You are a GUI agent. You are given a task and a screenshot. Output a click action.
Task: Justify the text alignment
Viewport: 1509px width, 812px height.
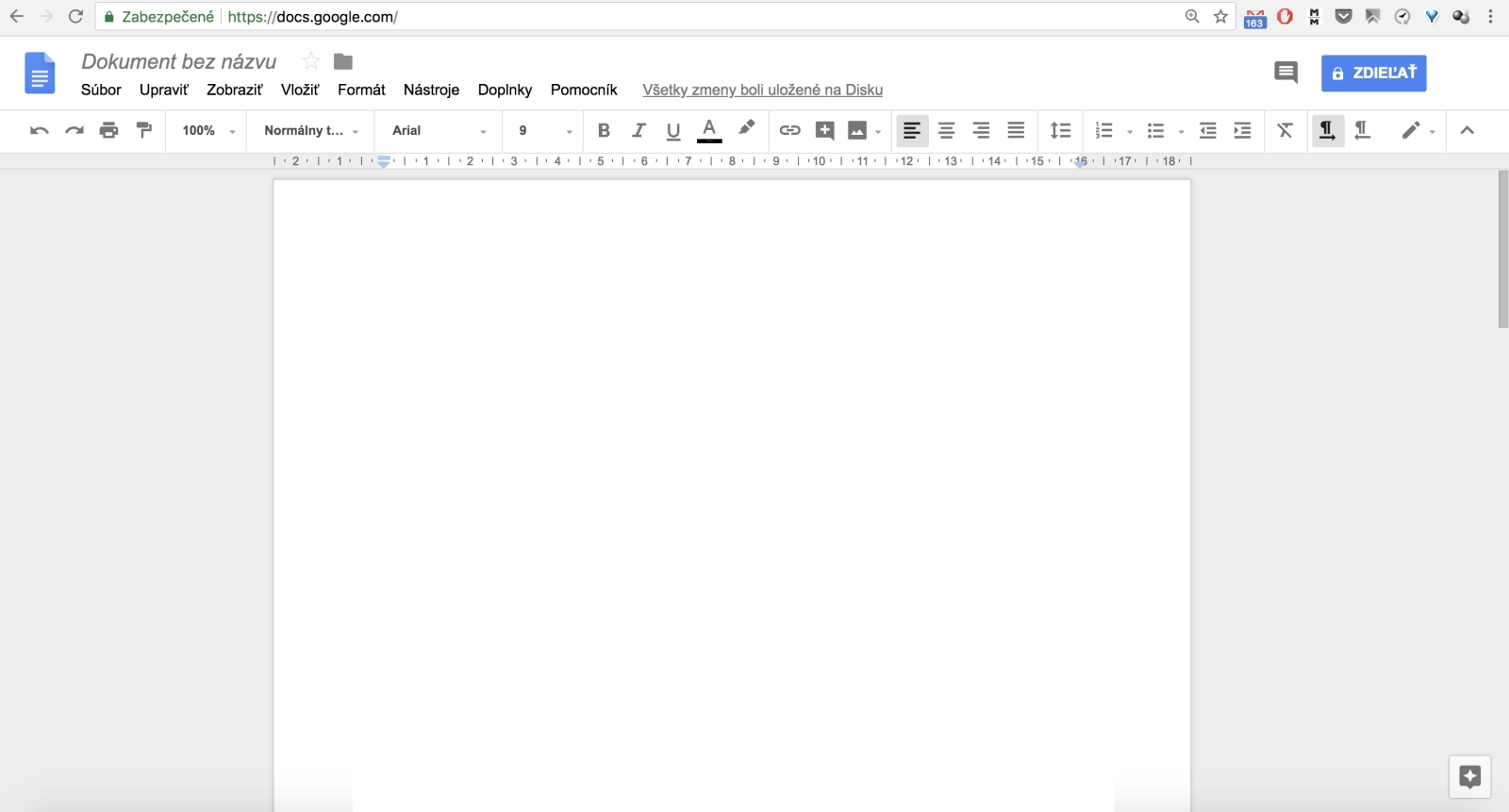pos(1016,131)
